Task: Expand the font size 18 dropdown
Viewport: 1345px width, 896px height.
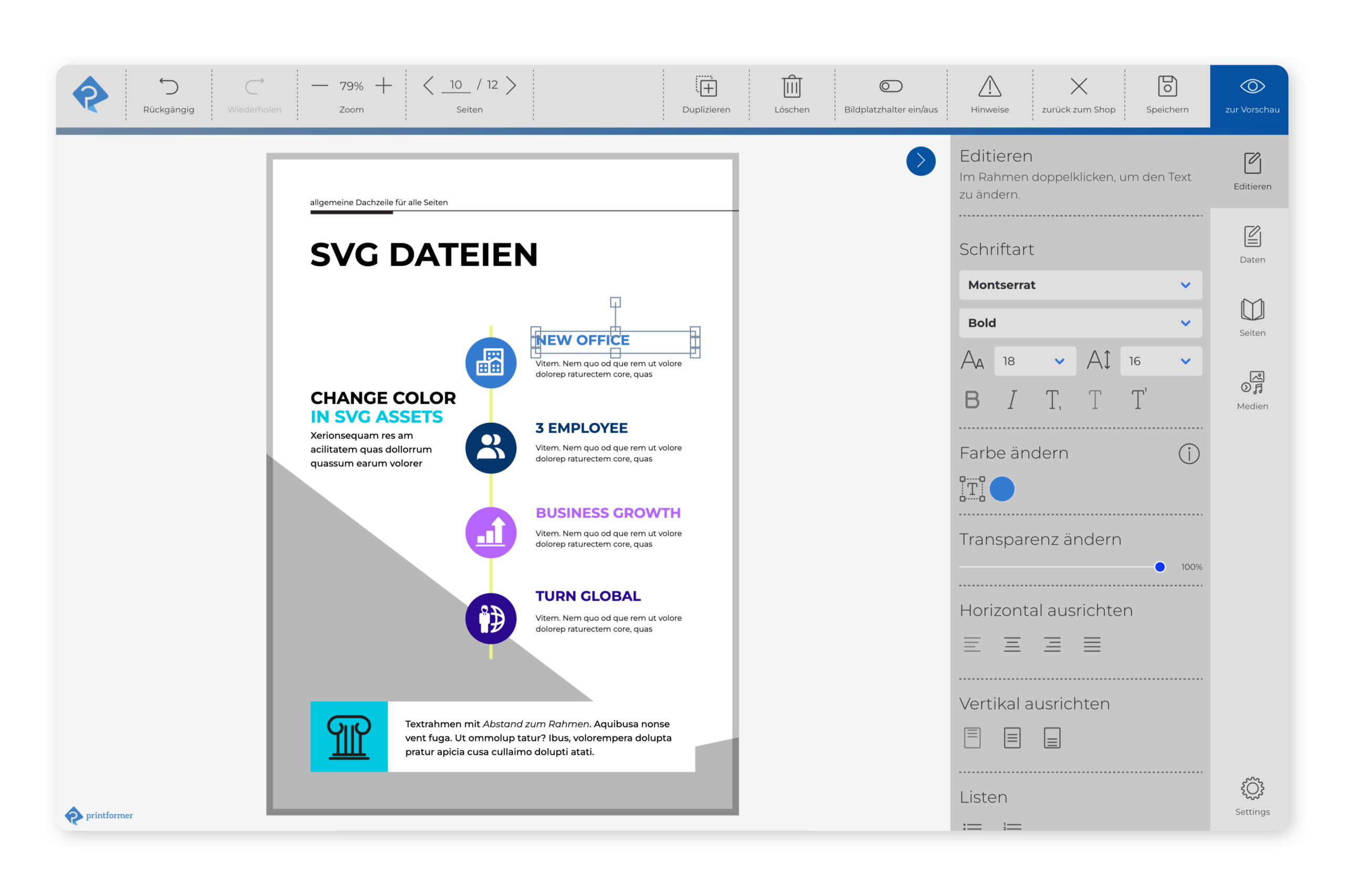Action: (x=1034, y=361)
